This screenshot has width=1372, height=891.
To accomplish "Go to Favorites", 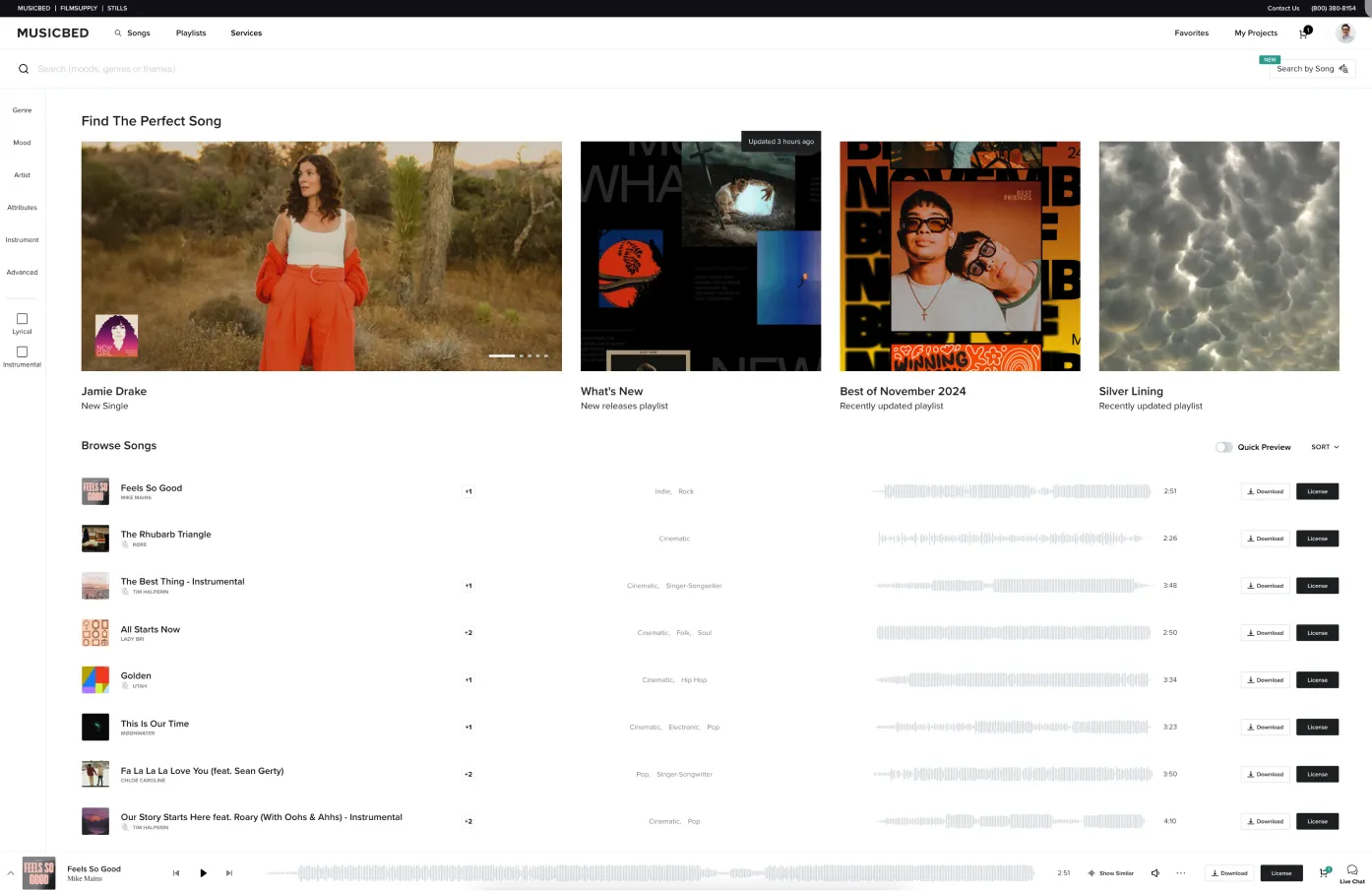I will tap(1191, 33).
